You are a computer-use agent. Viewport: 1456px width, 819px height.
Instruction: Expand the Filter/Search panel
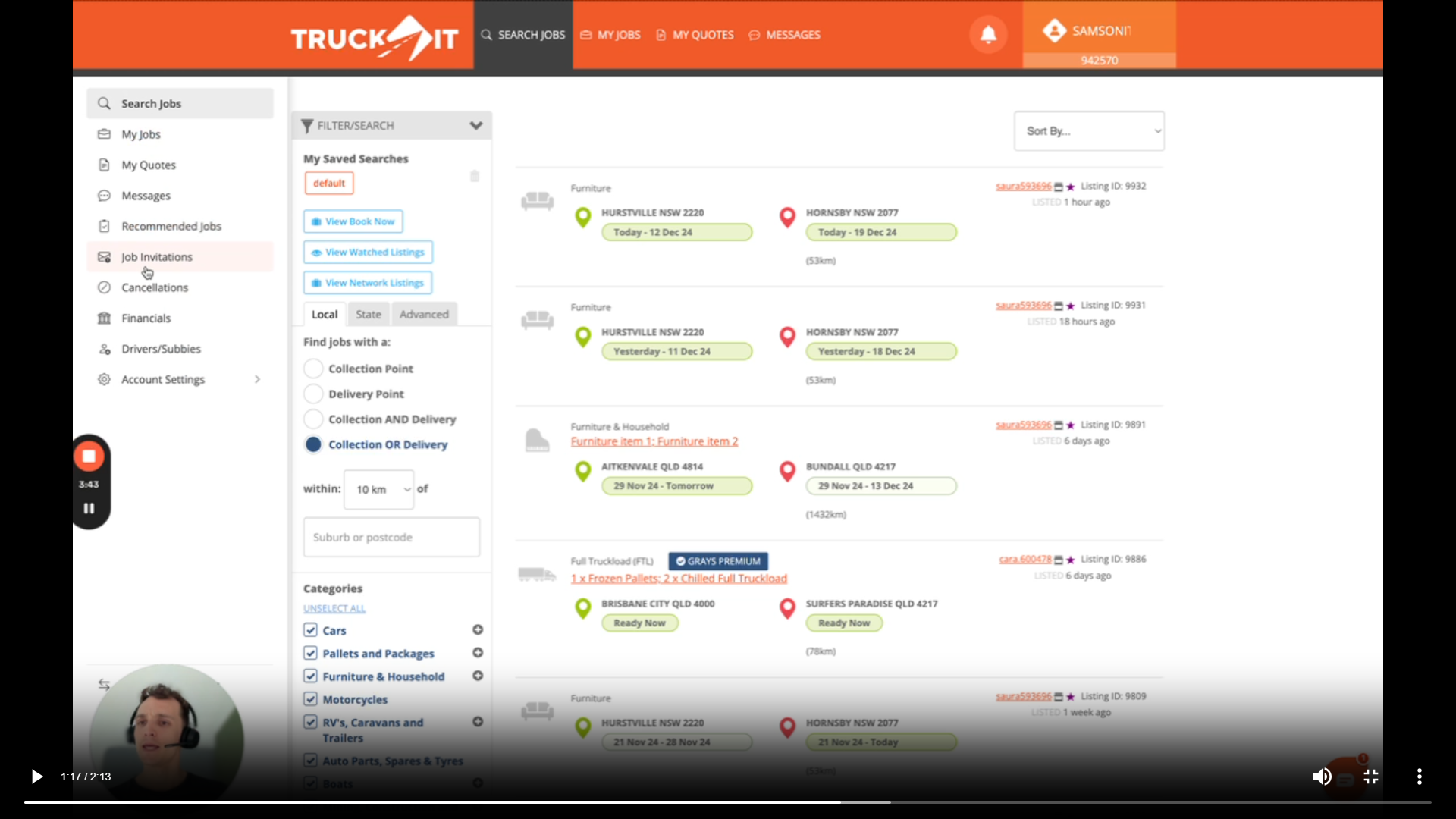point(475,124)
